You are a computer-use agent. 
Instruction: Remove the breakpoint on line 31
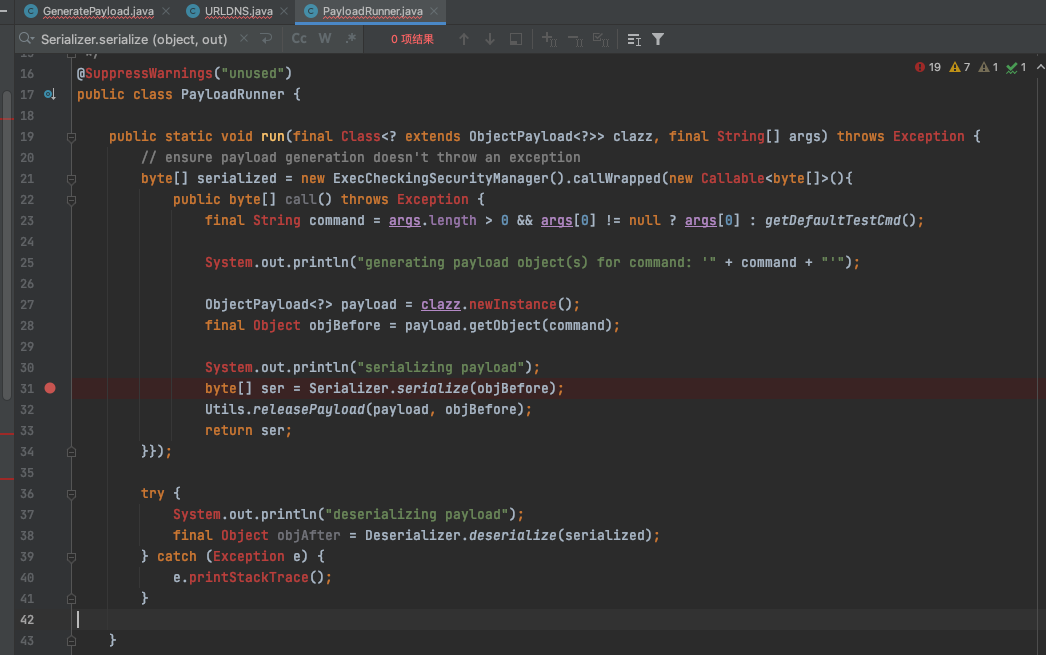(x=50, y=388)
